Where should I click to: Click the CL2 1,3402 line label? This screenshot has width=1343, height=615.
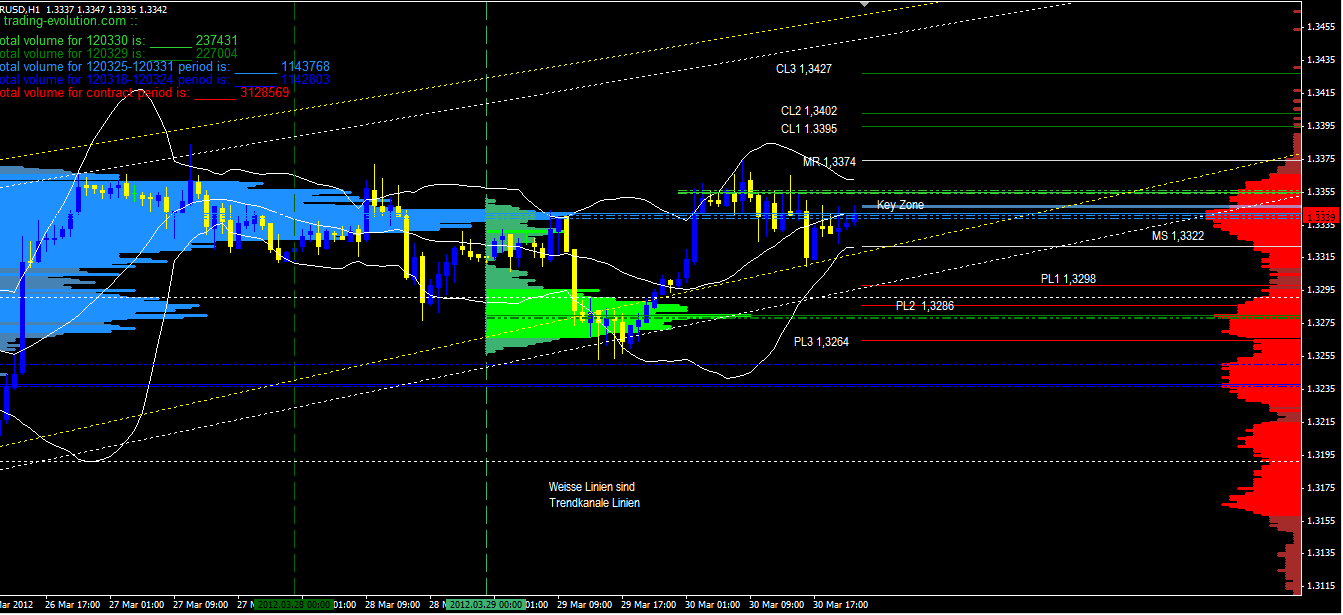point(810,111)
